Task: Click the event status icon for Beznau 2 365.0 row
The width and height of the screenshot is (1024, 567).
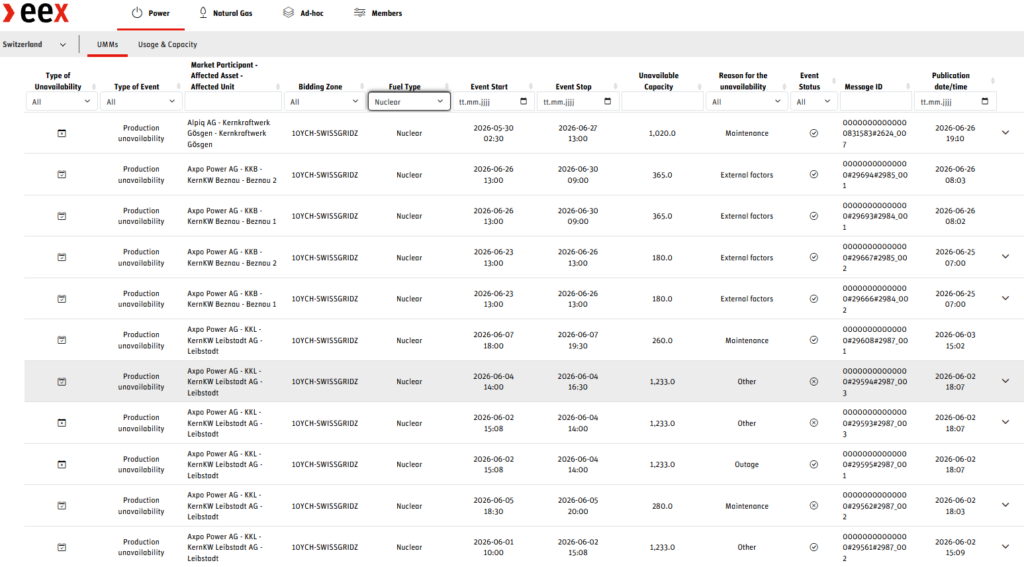Action: [x=814, y=174]
